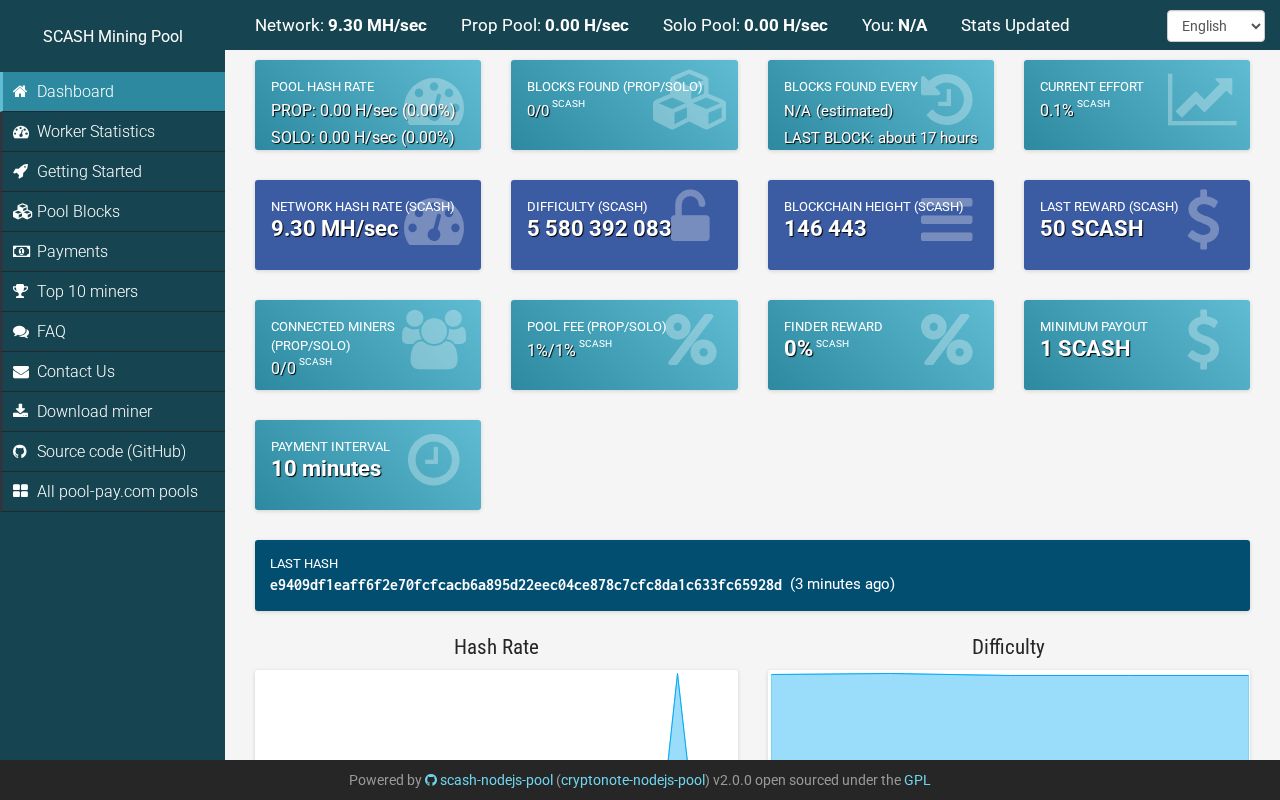Click the You: N/A header stat
Viewport: 1280px width, 800px height.
[x=895, y=25]
